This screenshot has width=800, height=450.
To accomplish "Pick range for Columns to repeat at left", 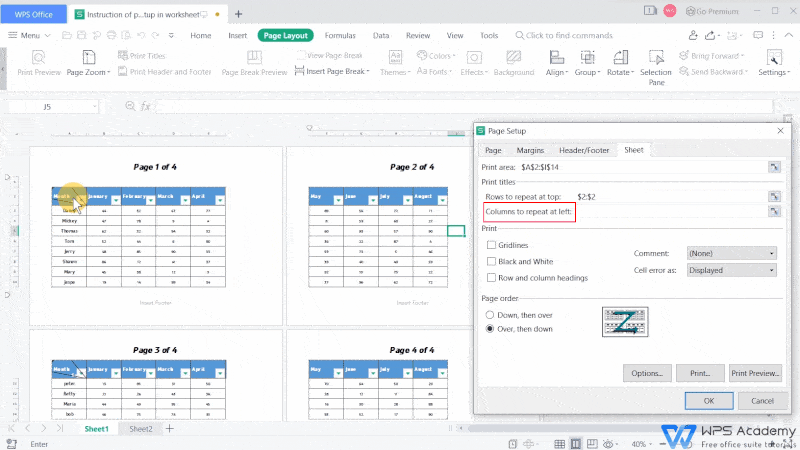I will 774,211.
